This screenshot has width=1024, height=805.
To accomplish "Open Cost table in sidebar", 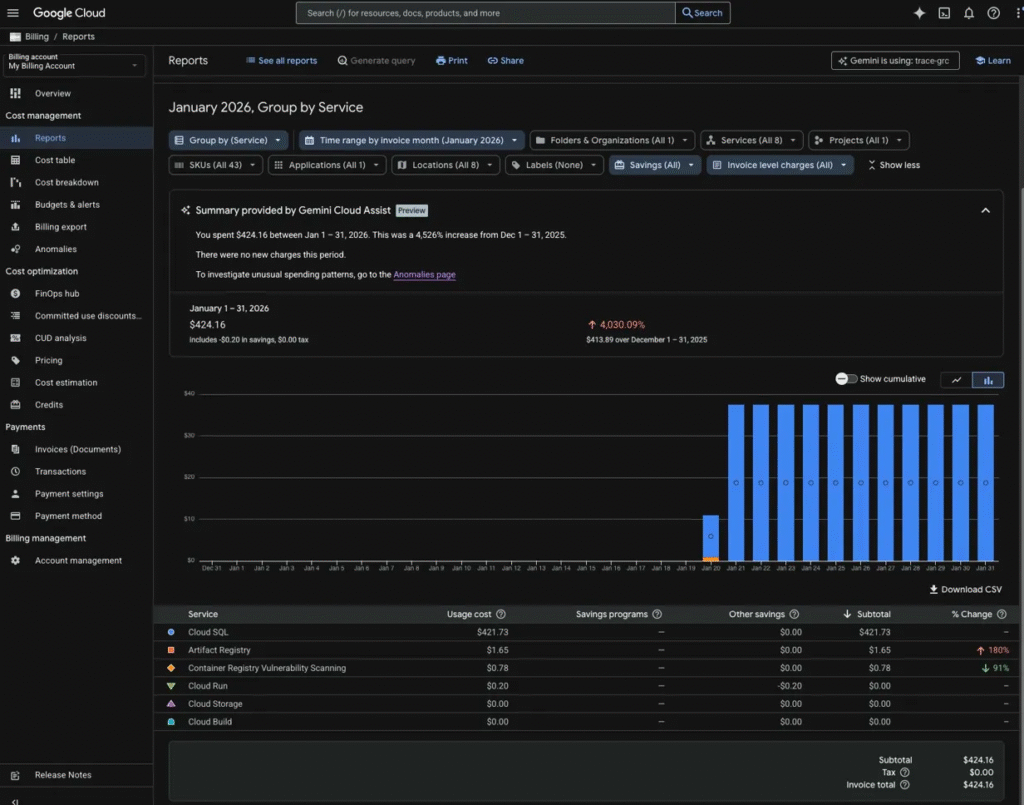I will 55,160.
